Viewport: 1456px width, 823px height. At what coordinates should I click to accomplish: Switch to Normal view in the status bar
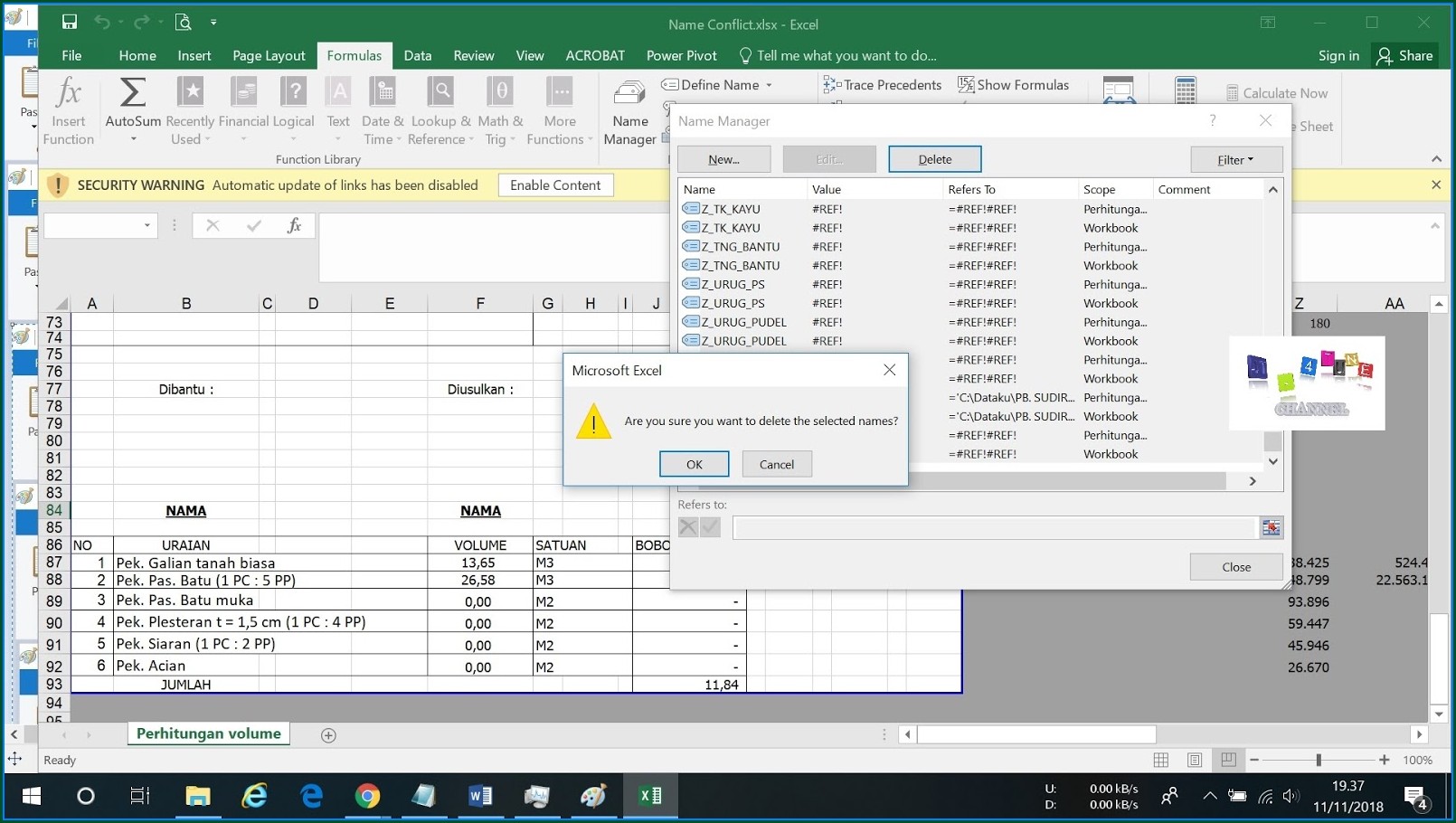coord(1161,760)
